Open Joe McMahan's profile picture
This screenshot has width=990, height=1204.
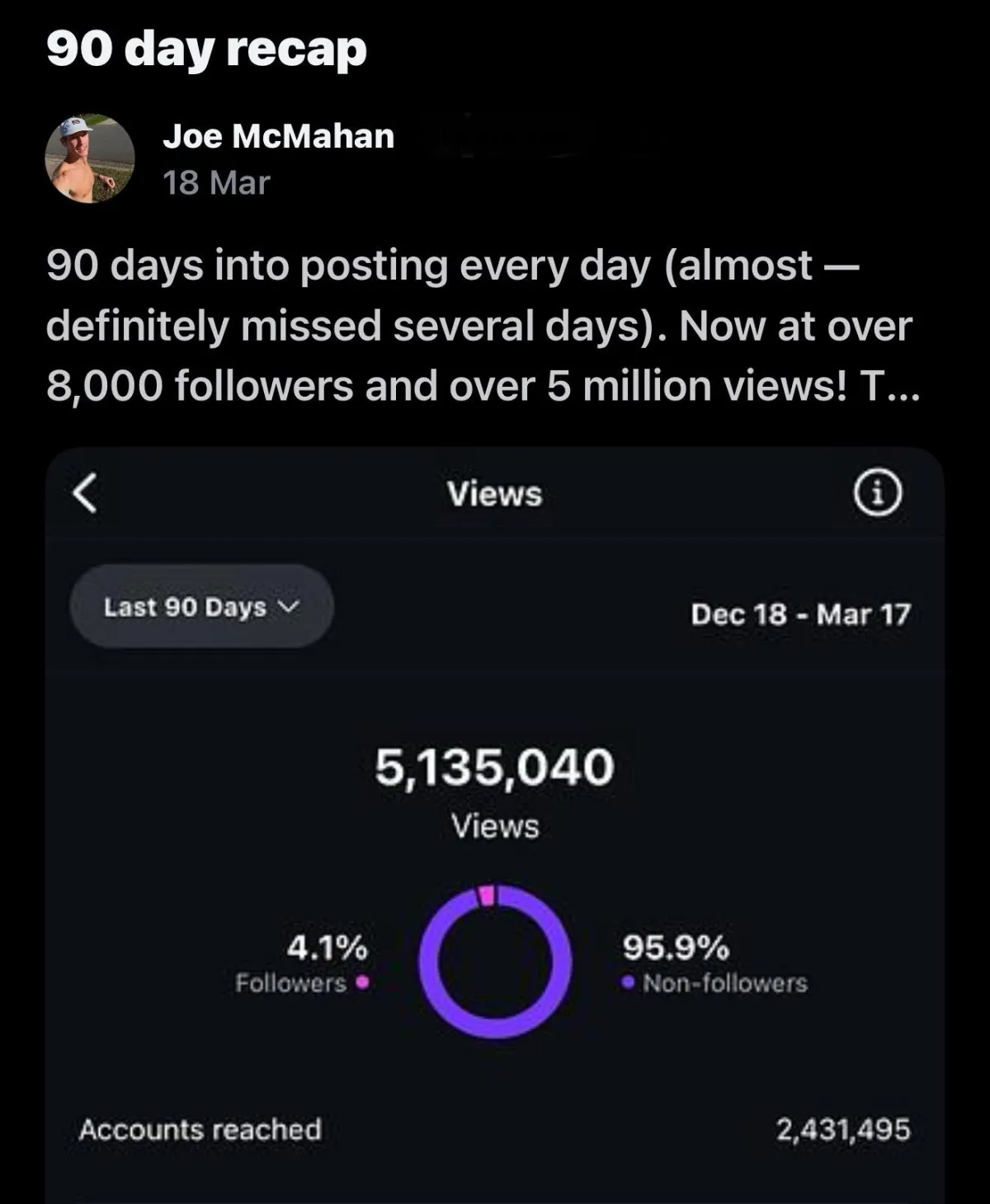point(90,158)
